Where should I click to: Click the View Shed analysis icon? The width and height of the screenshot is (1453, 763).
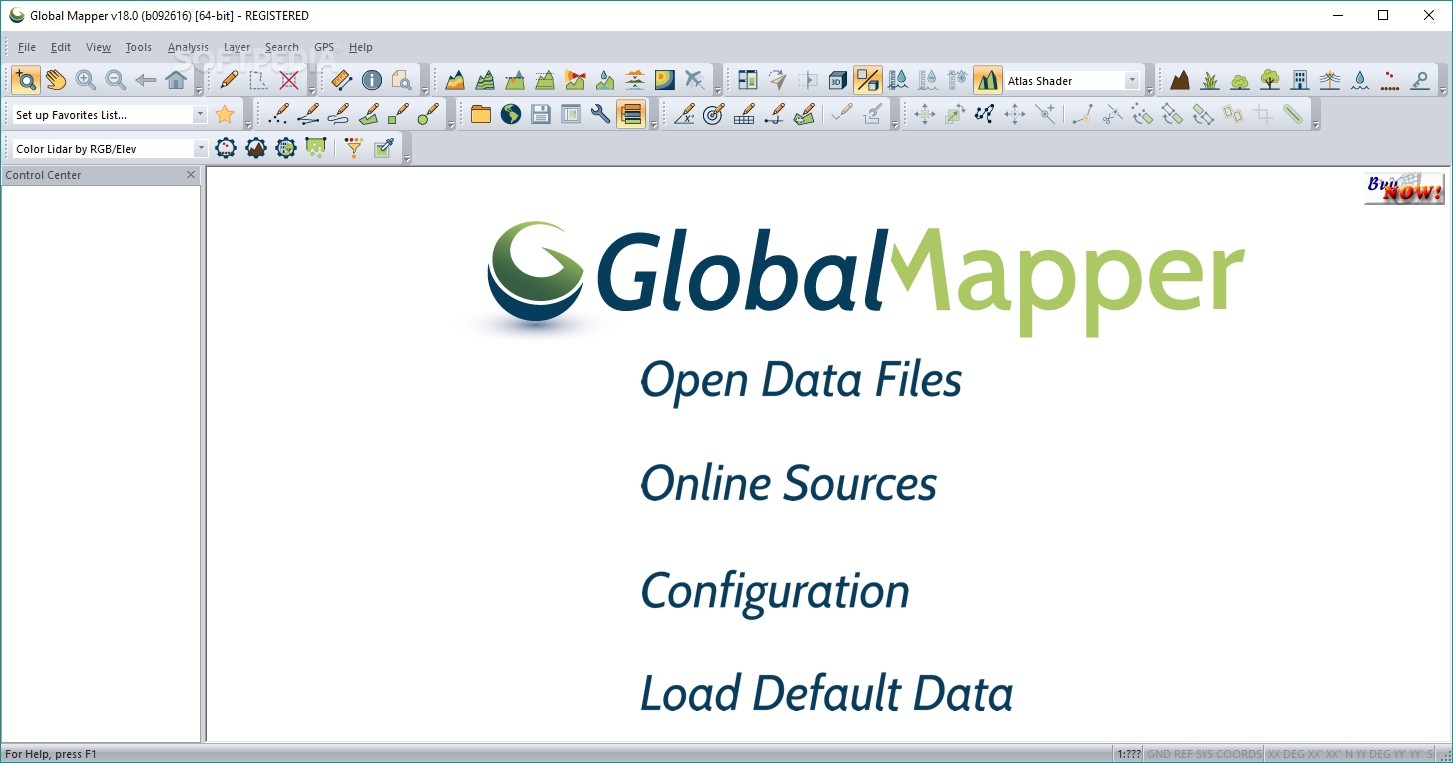(x=575, y=80)
